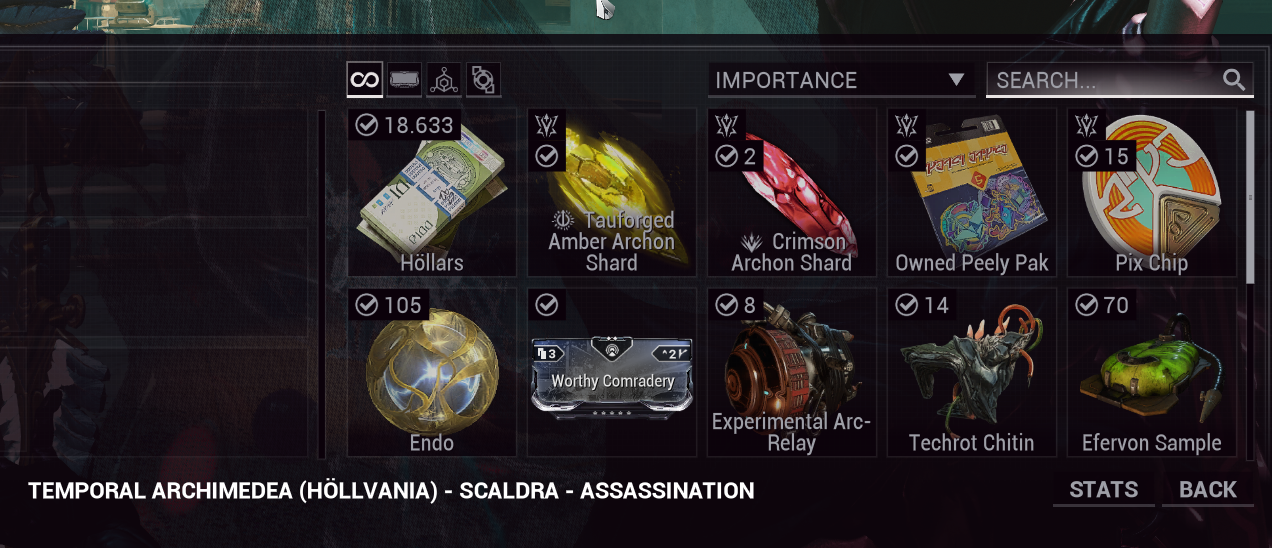
Task: Click the IMPORTANCE dropdown arrow
Action: [x=956, y=80]
